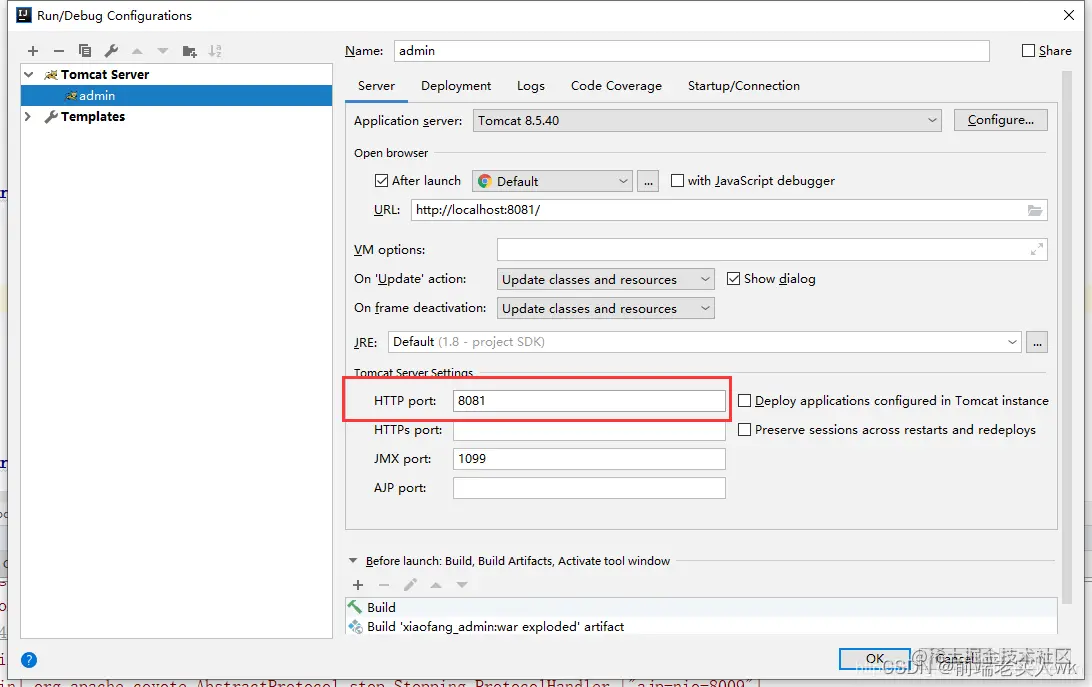
Task: Open the Default browser dropdown
Action: tap(552, 181)
